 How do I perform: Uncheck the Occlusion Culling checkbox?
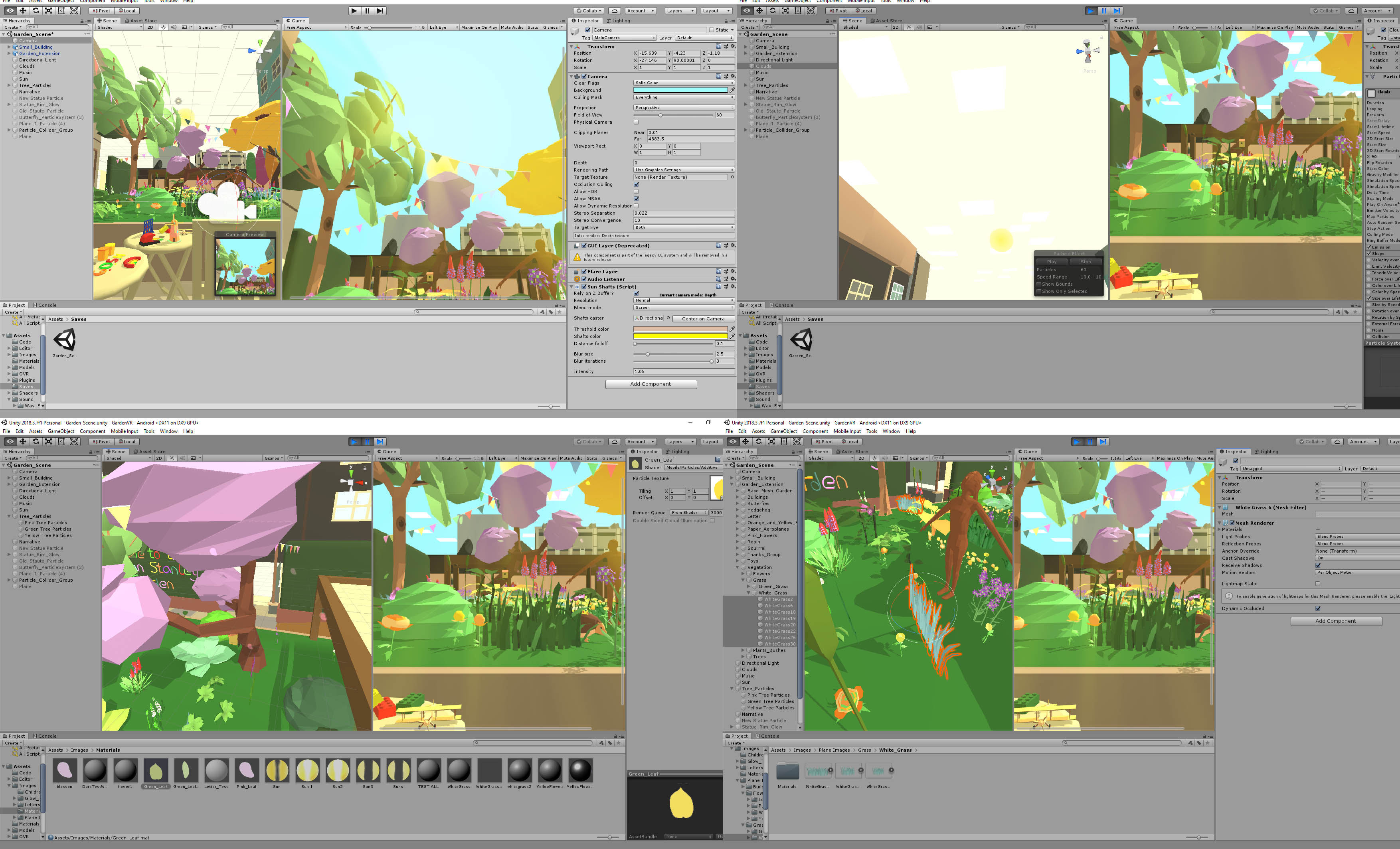pos(637,184)
